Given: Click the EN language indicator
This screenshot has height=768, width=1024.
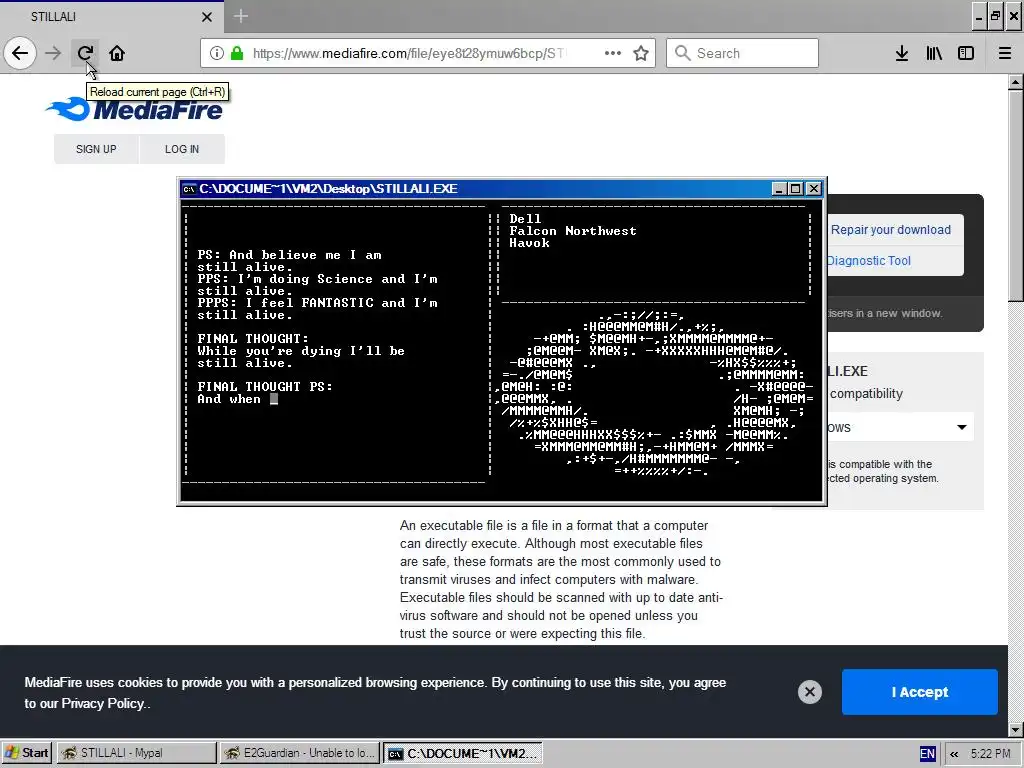Looking at the screenshot, I should click(x=927, y=754).
